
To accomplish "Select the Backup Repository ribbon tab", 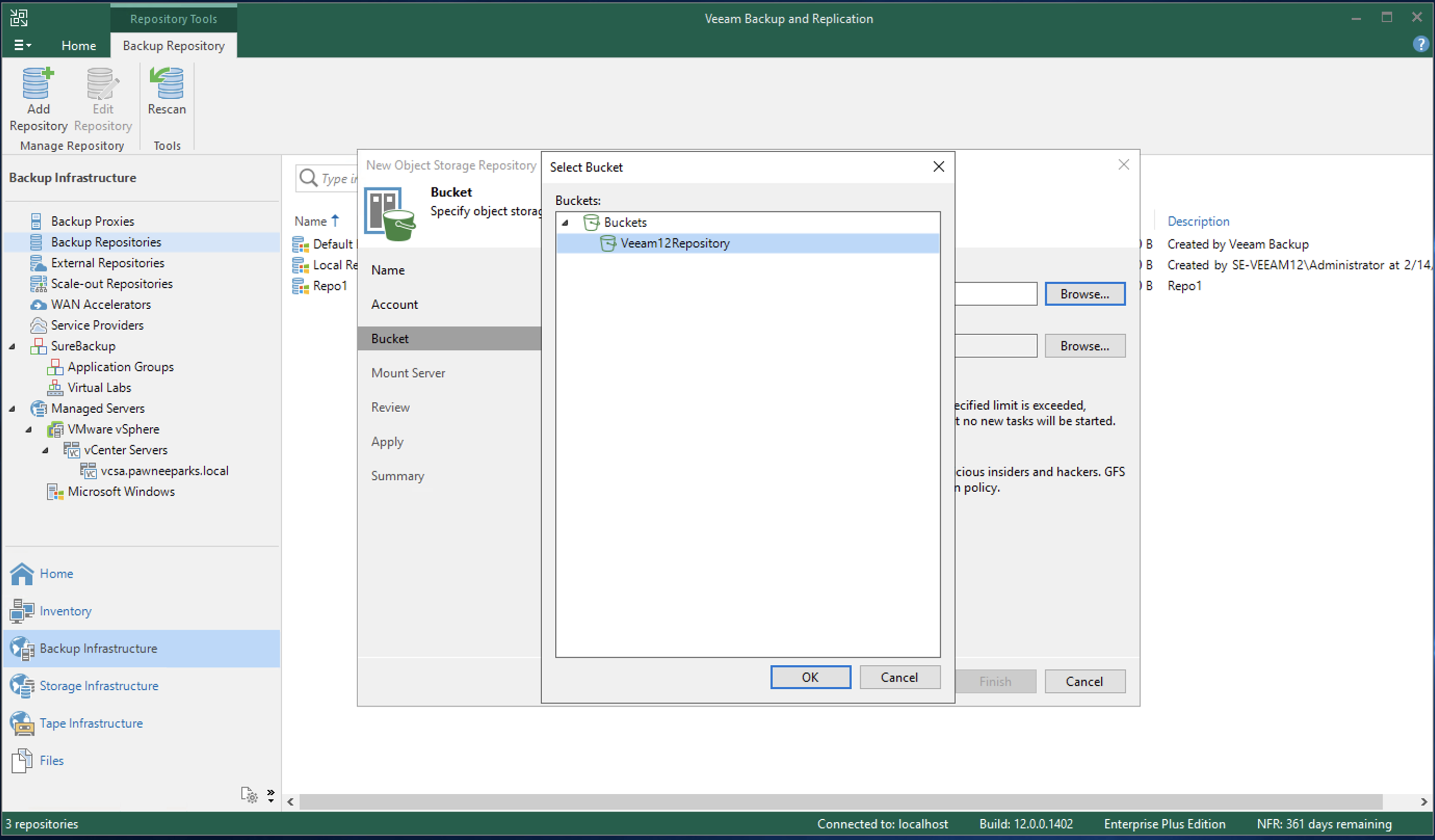I will point(174,46).
